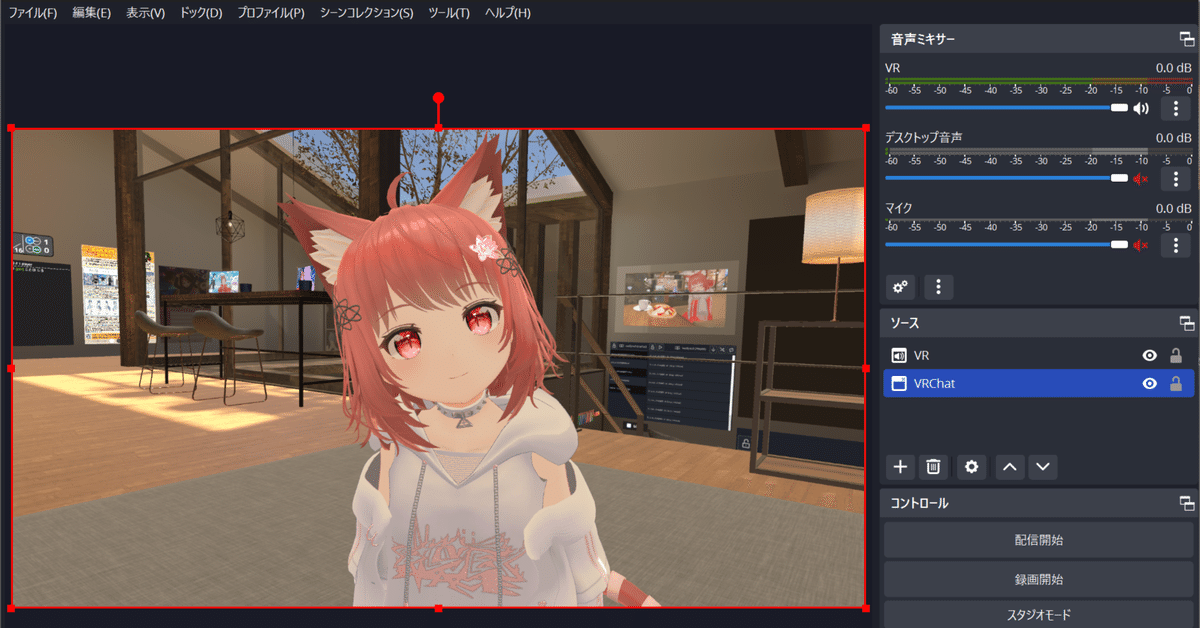
Task: Add a new source with plus icon
Action: (x=899, y=466)
